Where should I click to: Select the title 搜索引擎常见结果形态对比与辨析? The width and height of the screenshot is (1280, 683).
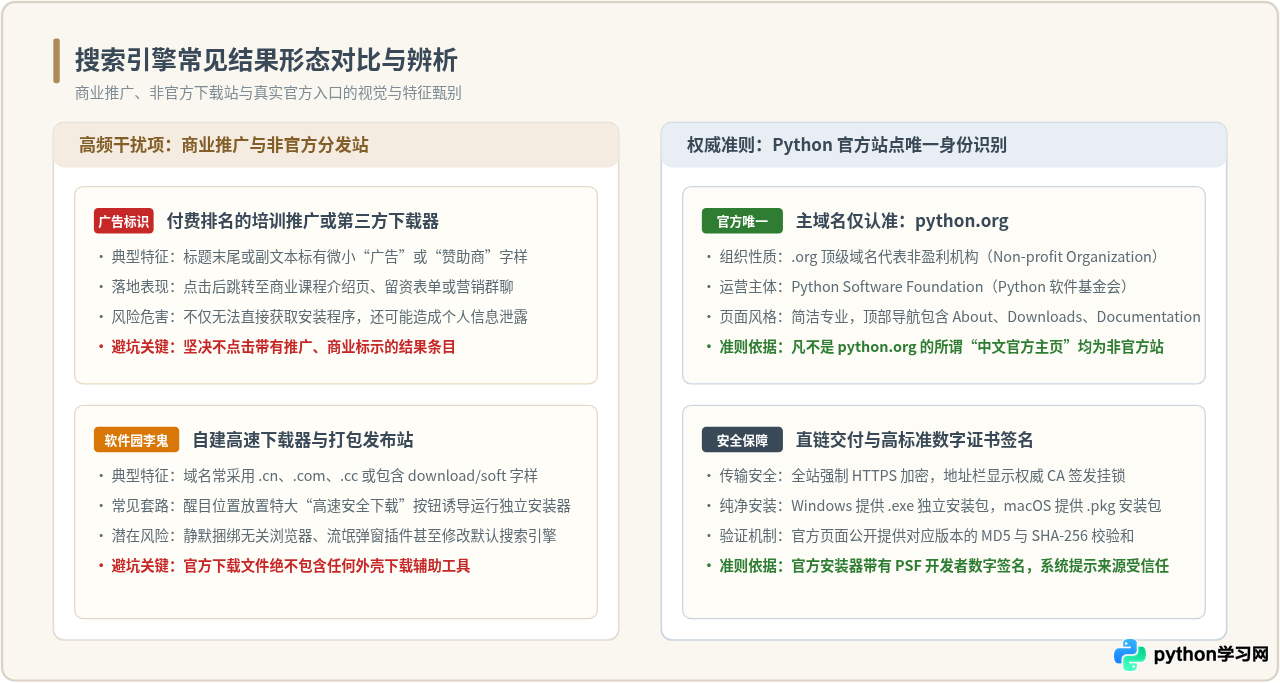(x=266, y=60)
